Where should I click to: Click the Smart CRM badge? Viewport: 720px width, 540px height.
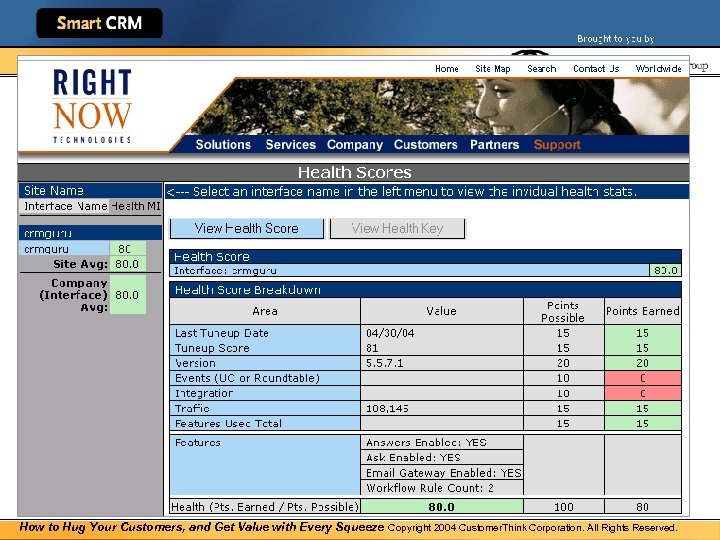(x=99, y=23)
